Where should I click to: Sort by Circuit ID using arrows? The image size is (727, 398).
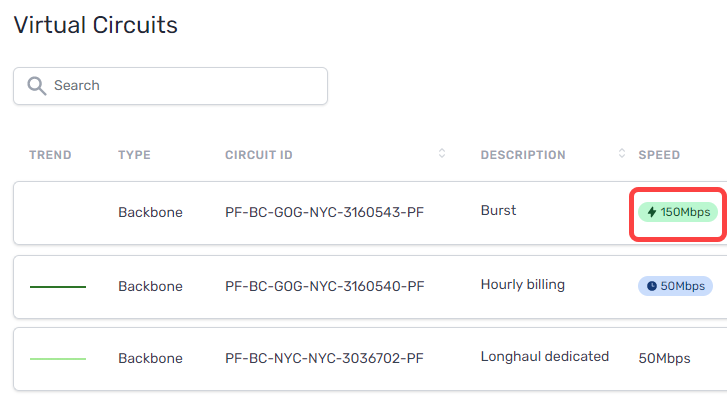[x=442, y=154]
